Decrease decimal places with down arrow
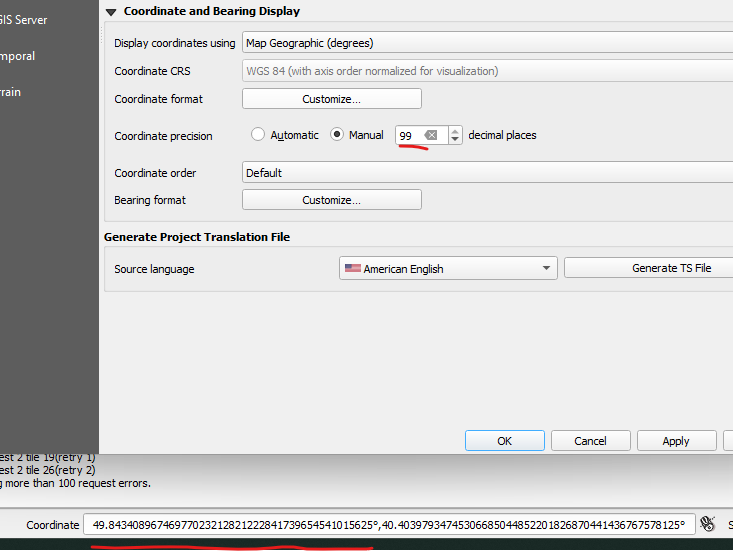The height and width of the screenshot is (552, 733). point(455,140)
